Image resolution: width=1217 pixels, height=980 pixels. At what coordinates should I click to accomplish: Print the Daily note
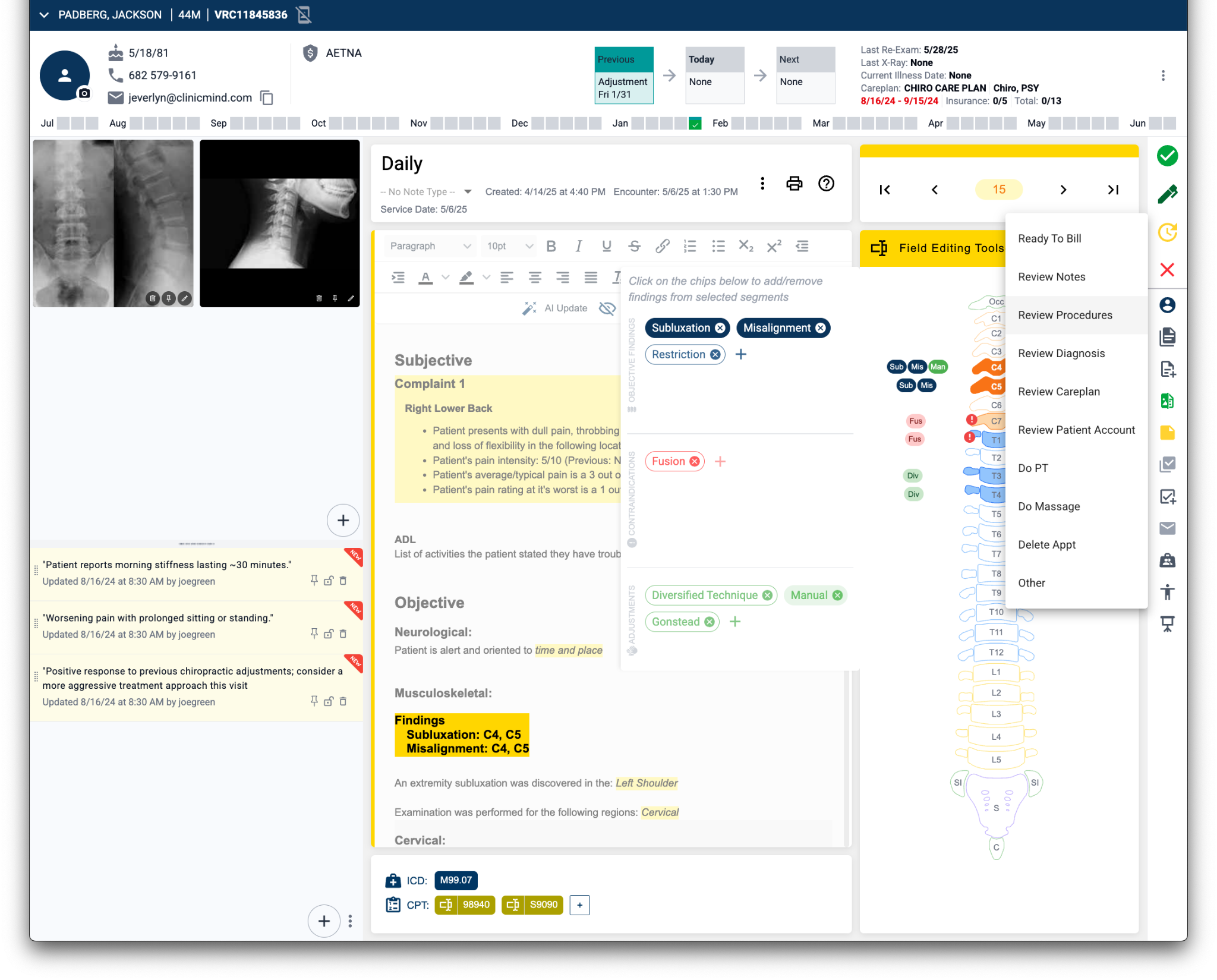click(794, 184)
